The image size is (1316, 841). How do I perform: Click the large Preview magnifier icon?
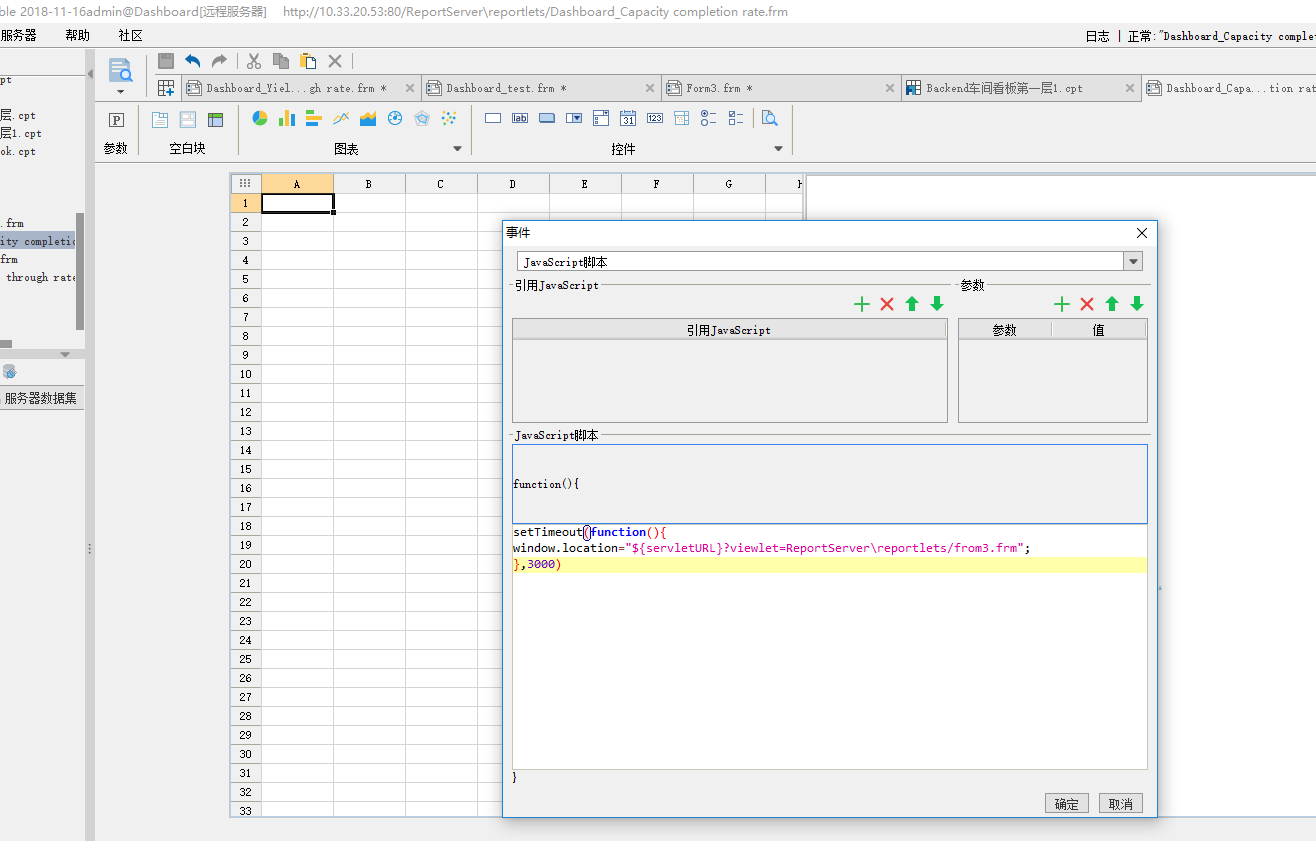(x=120, y=69)
